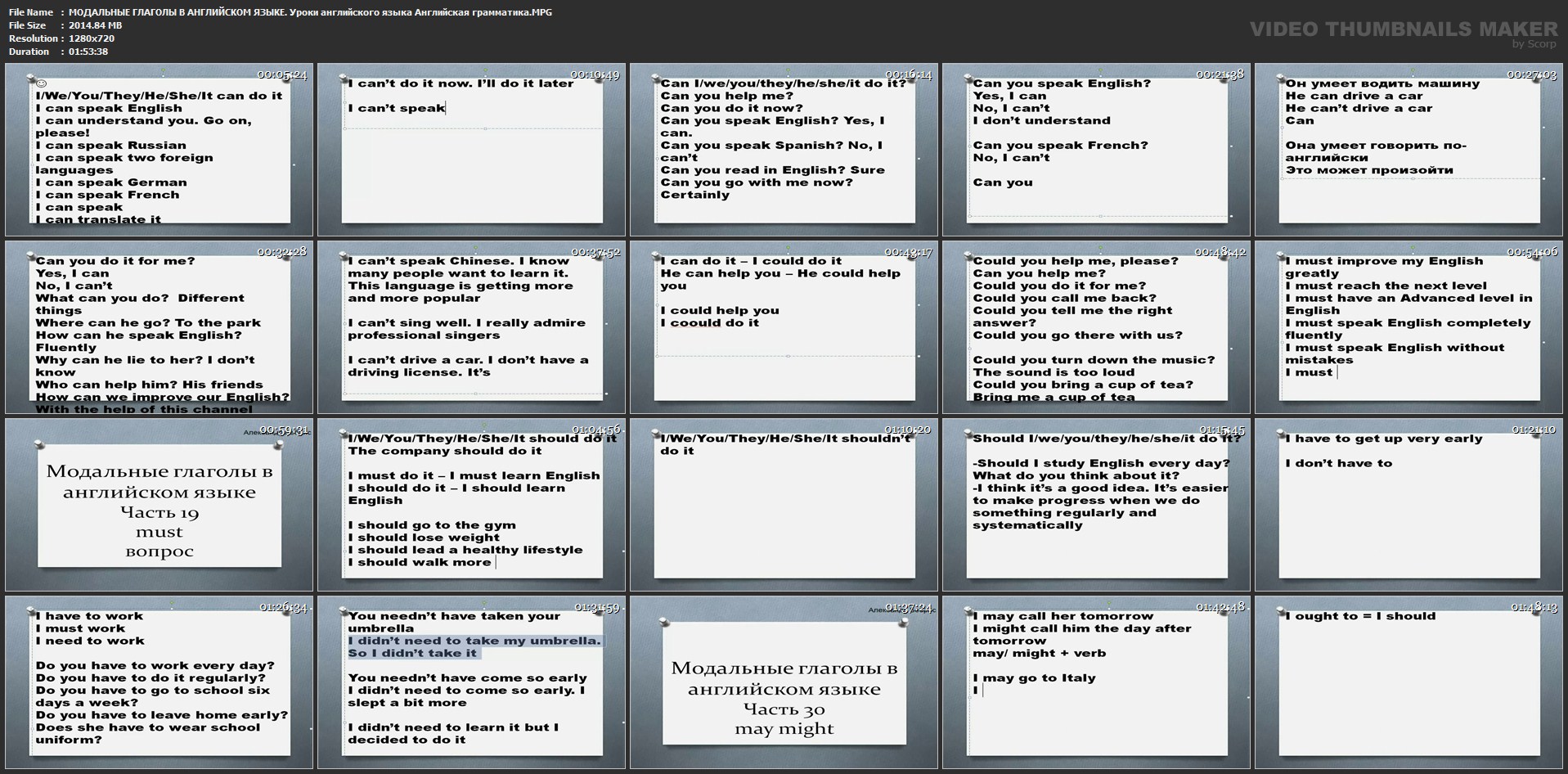1568x774 pixels.
Task: Pick the thumbnail at 00:54:06
Action: 1409,327
